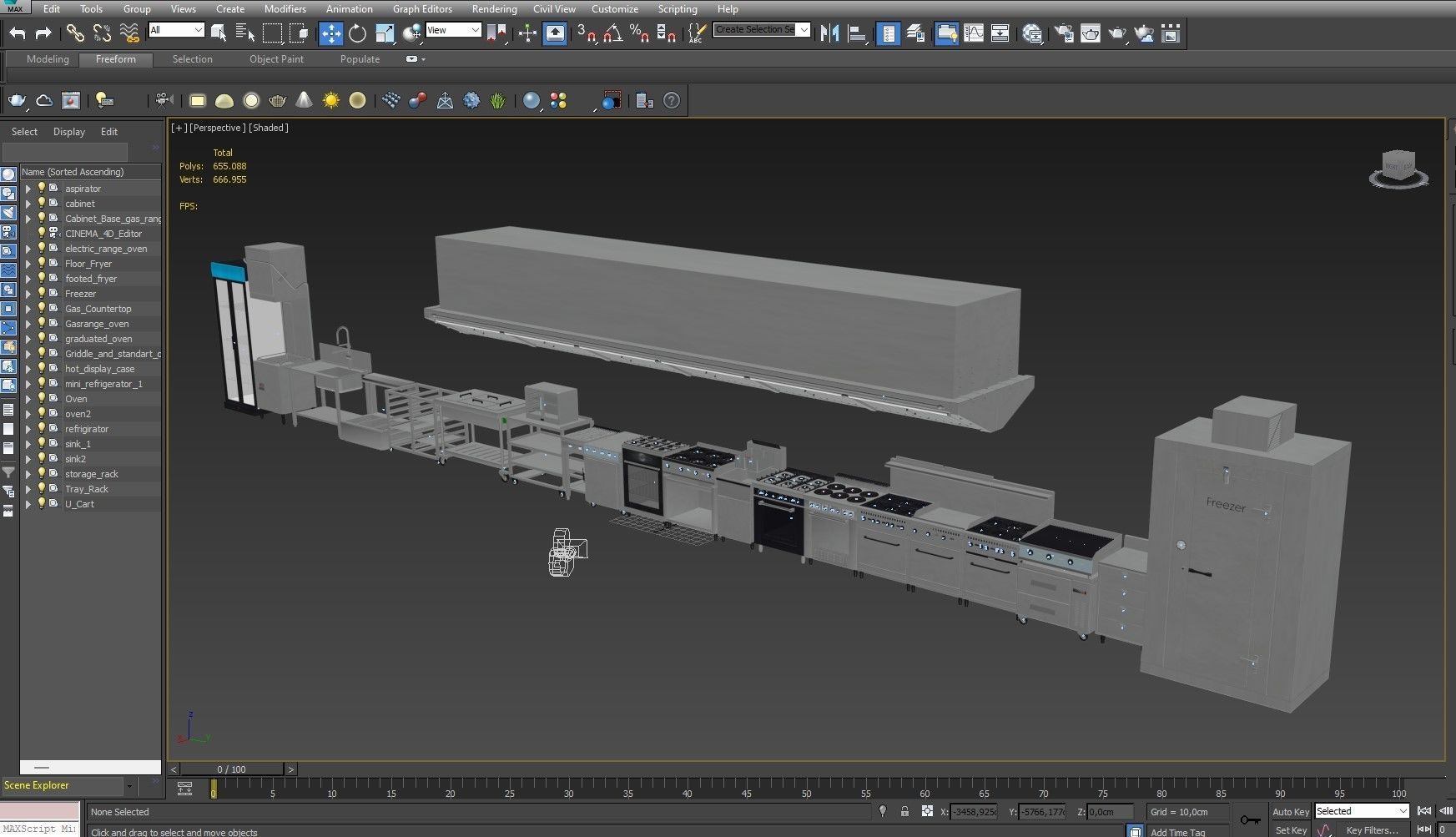Open Rendered Frame Window icon
1456x837 pixels.
coord(1091,33)
